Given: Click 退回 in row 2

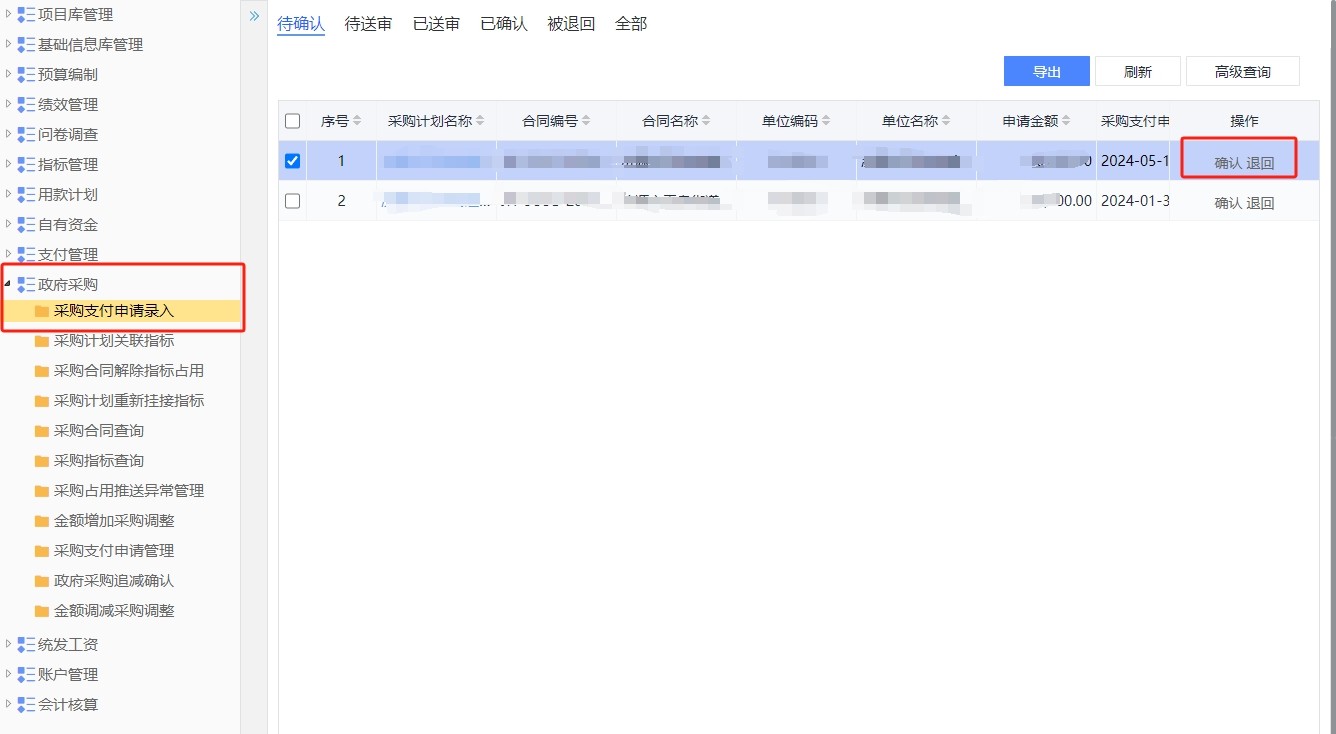Looking at the screenshot, I should point(1261,203).
